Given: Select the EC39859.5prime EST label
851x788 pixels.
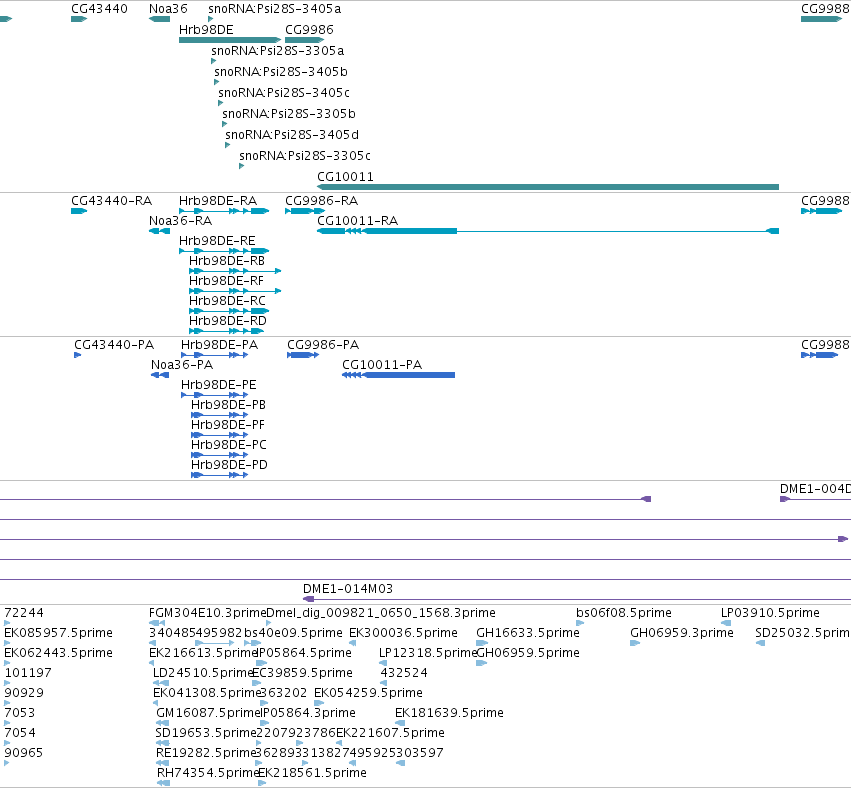Looking at the screenshot, I should click(303, 673).
